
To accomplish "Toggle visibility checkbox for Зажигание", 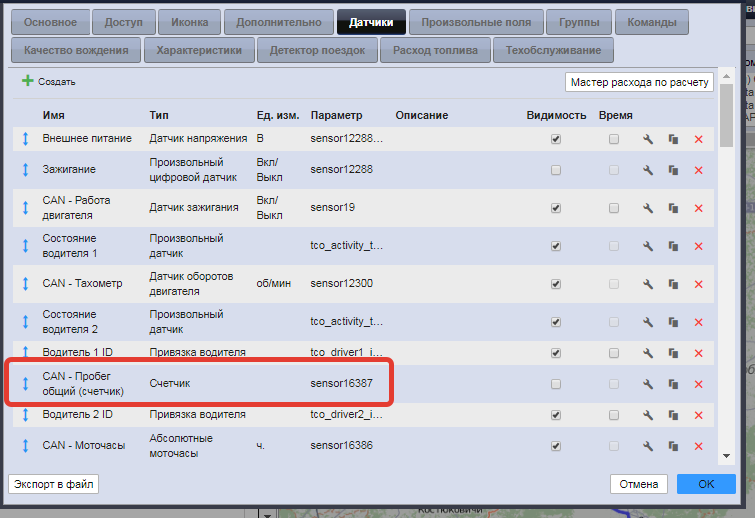I will [556, 170].
